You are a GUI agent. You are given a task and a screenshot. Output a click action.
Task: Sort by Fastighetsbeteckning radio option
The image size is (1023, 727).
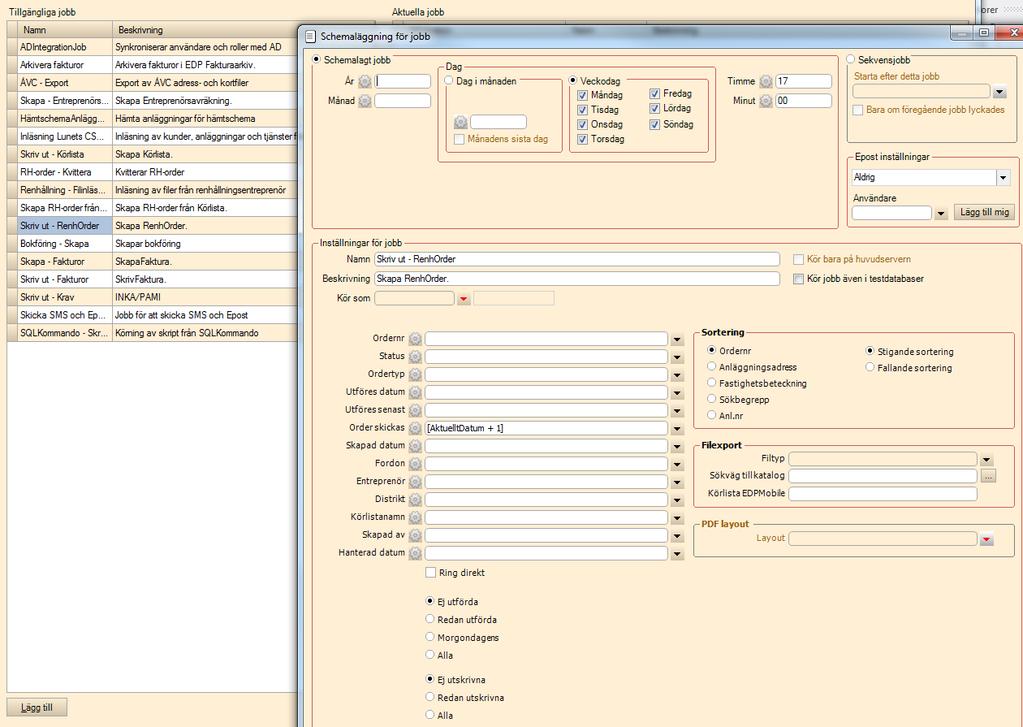(x=712, y=383)
